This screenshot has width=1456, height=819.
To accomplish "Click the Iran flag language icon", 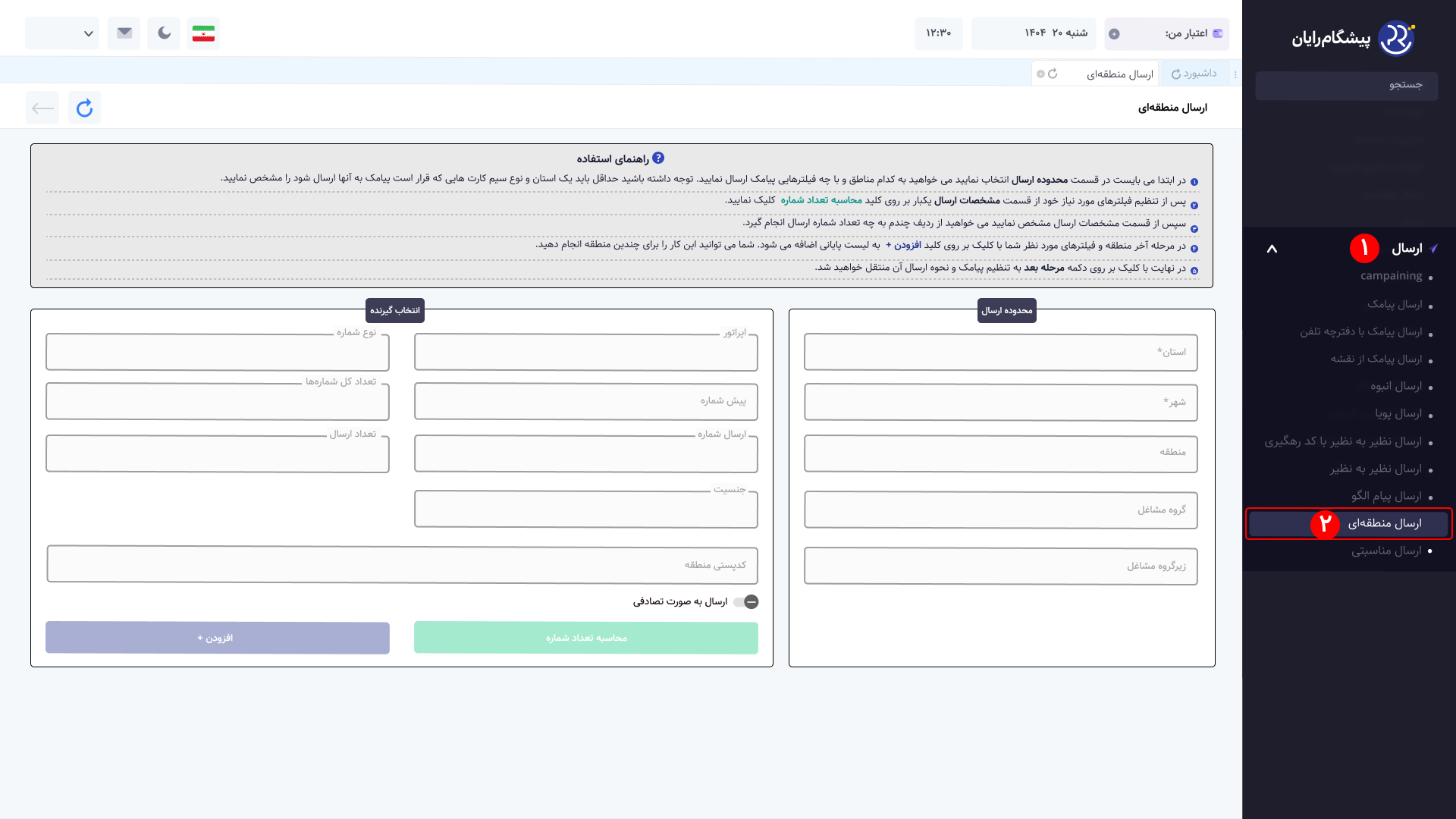I will [x=203, y=33].
